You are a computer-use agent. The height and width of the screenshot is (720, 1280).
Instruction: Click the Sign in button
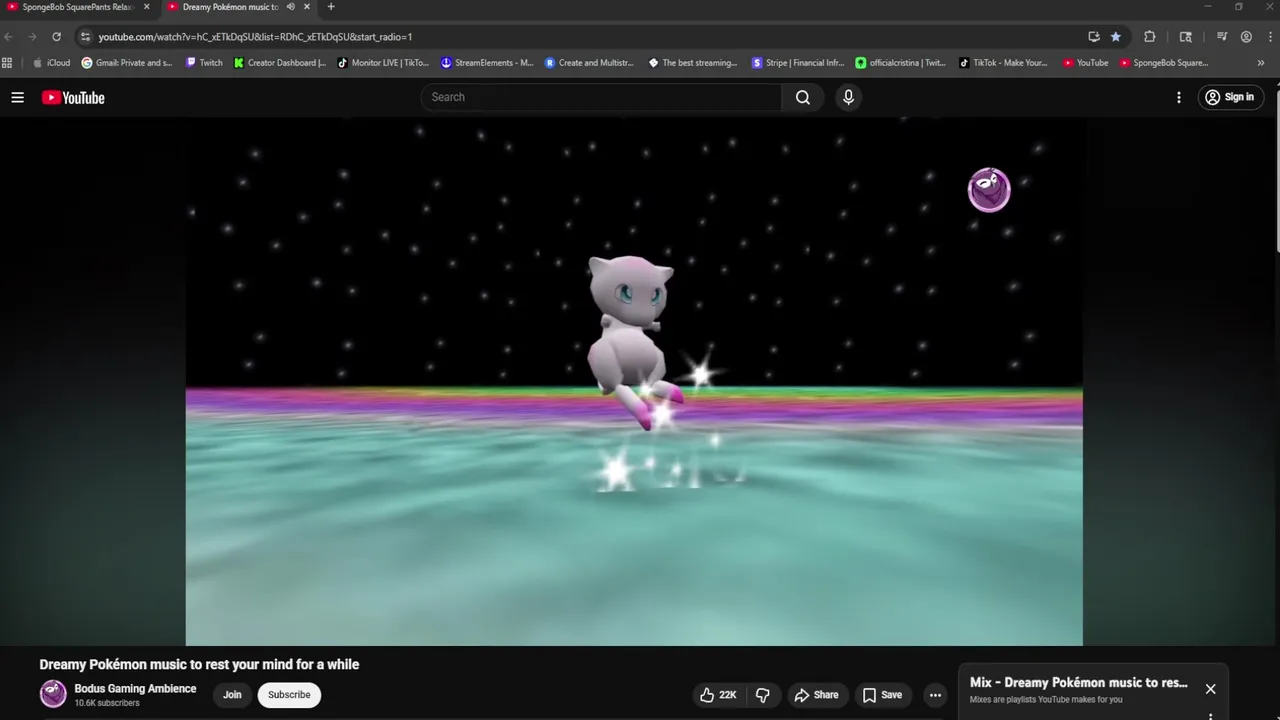(1229, 97)
